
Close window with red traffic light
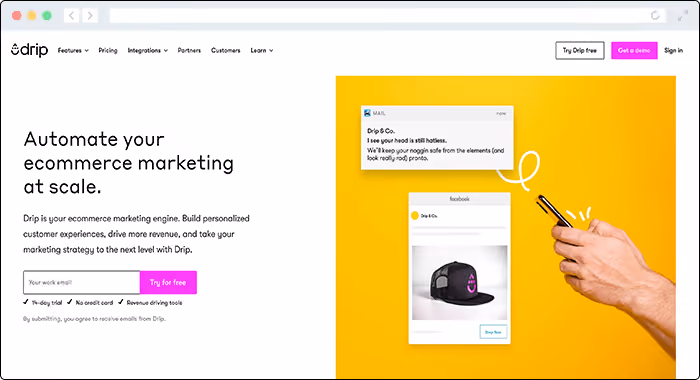point(17,16)
